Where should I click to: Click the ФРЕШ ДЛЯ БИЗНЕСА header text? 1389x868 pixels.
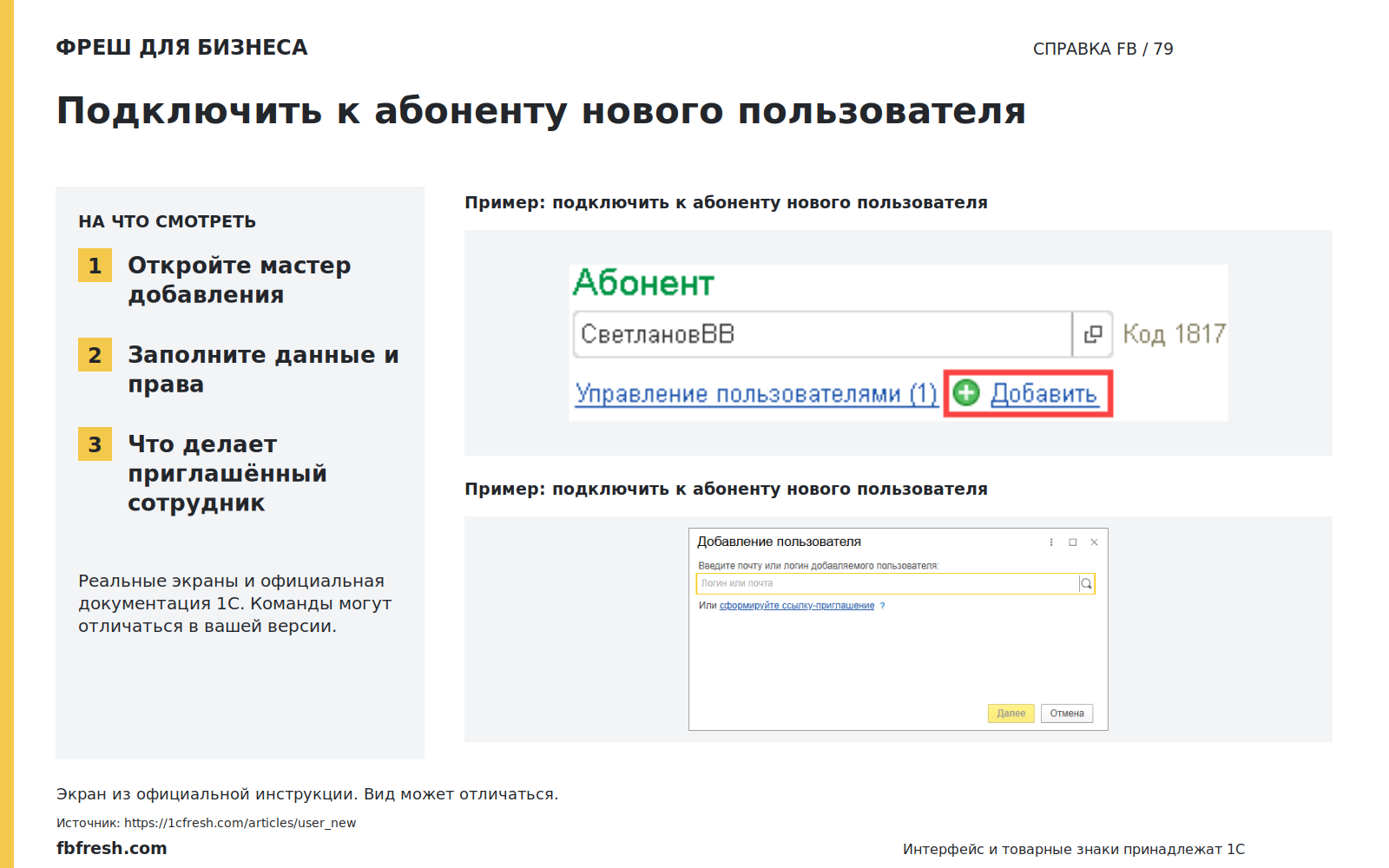[181, 48]
